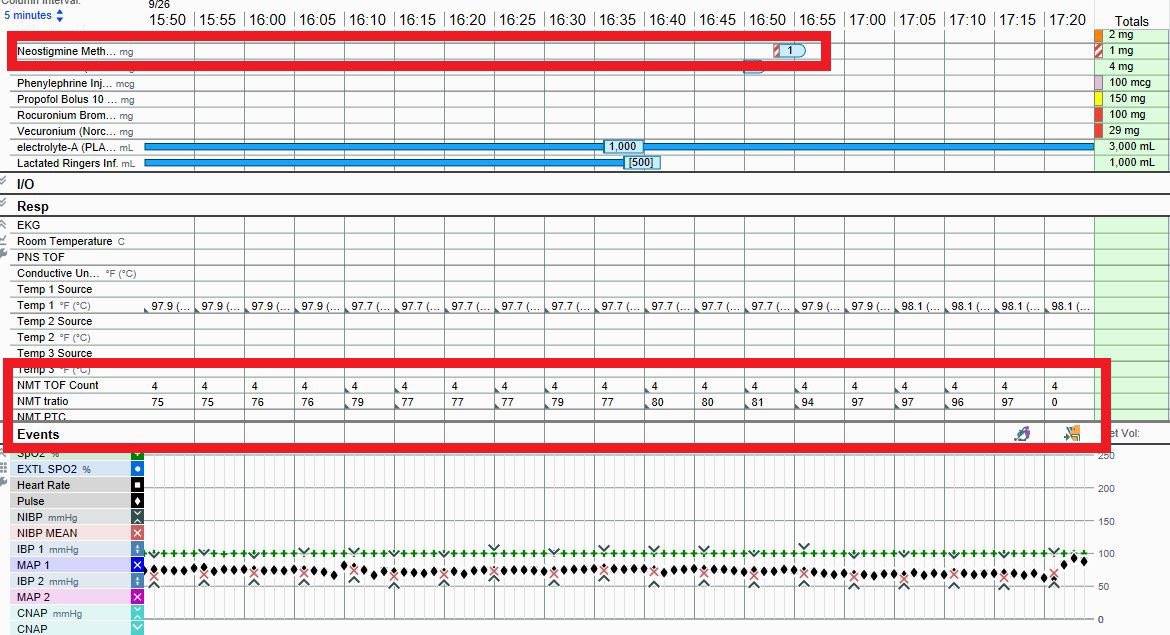Select the Vecuronium (Norc... row label
Image resolution: width=1170 pixels, height=635 pixels.
click(66, 131)
